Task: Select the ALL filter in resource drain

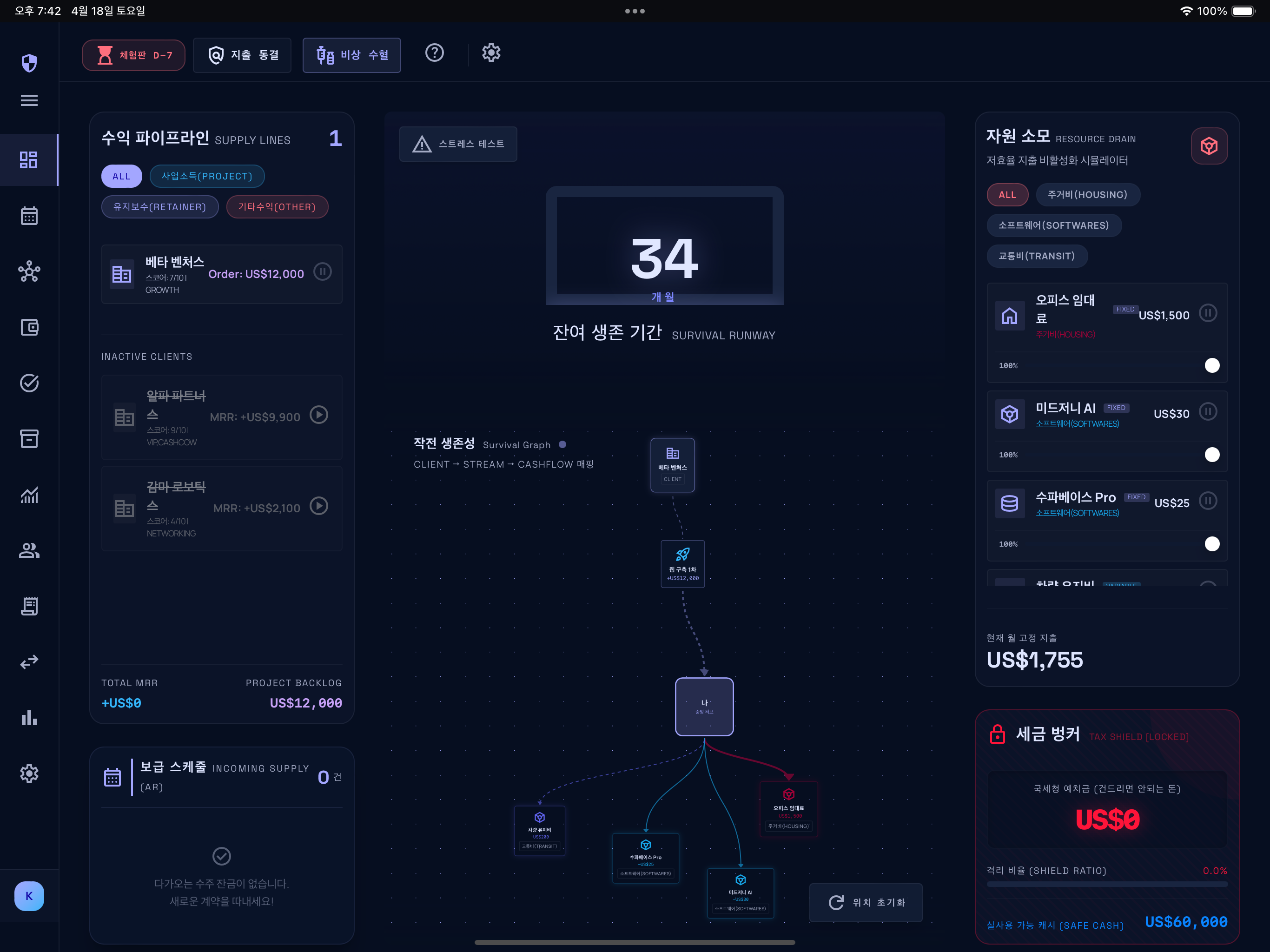Action: coord(1007,195)
